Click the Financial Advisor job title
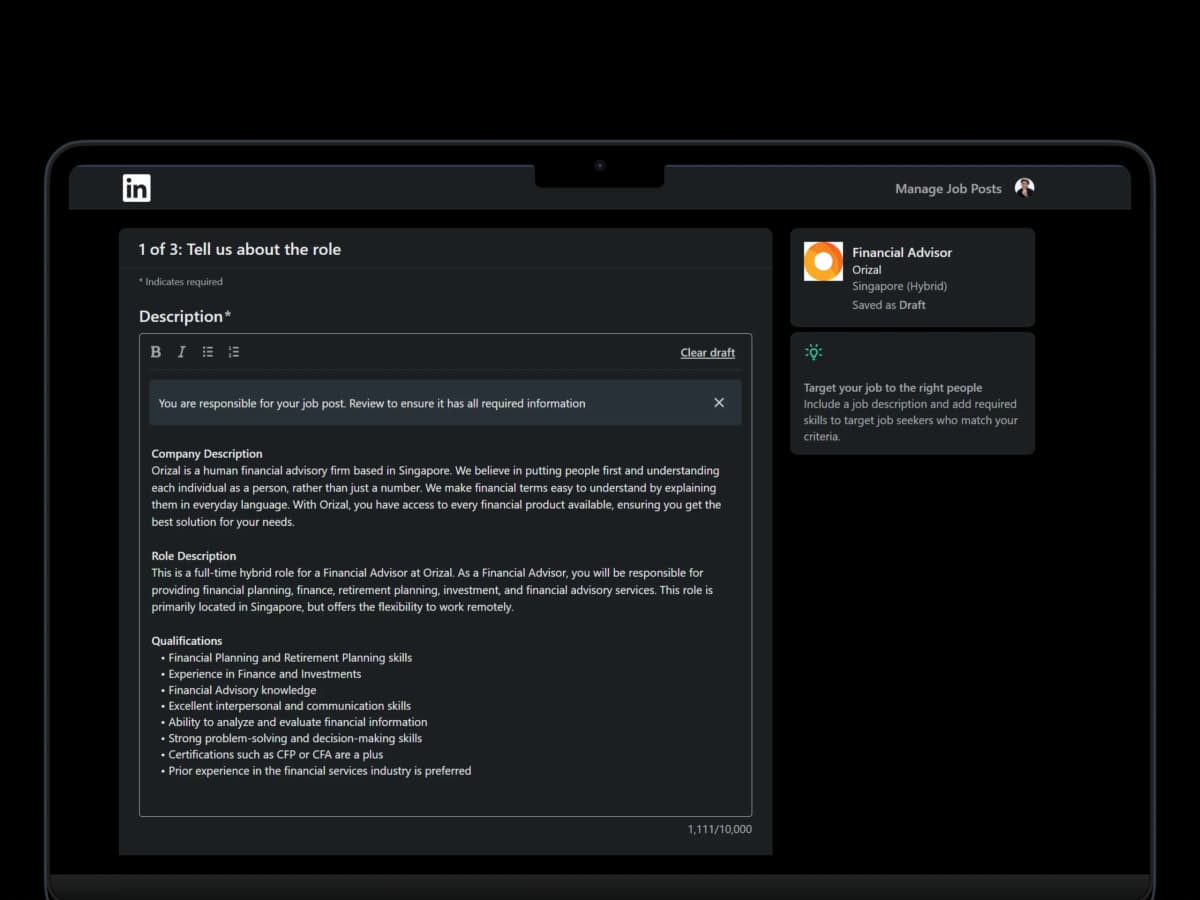 tap(902, 253)
